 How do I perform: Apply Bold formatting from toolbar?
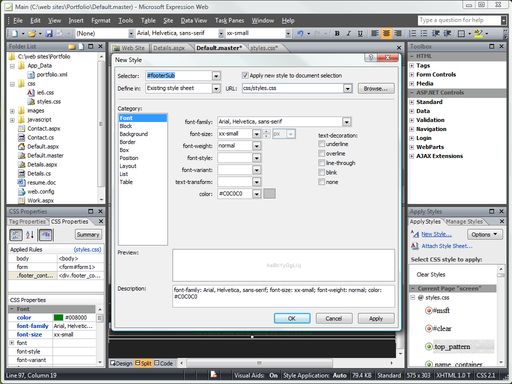coord(337,33)
